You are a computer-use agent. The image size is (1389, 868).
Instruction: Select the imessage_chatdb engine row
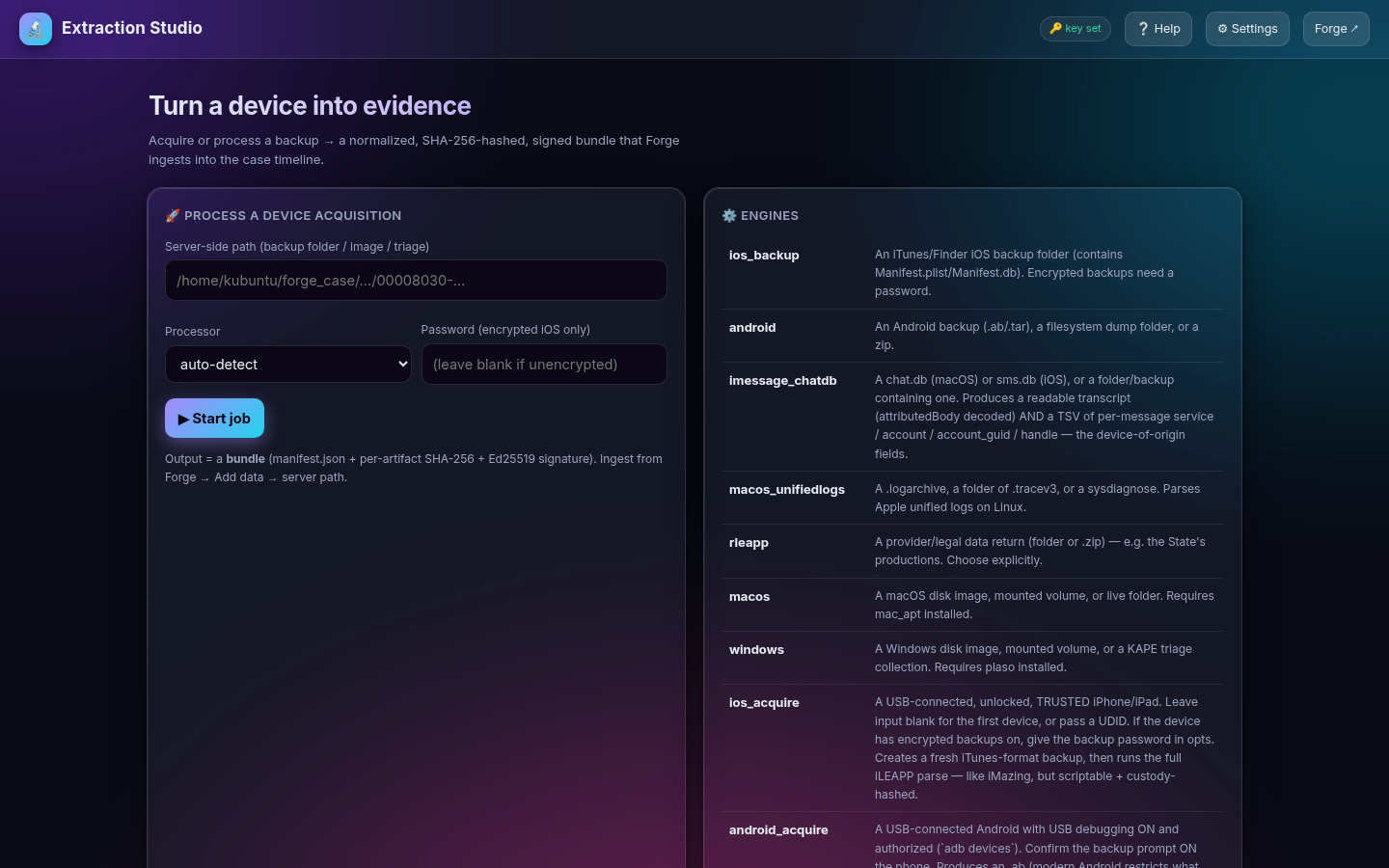pos(972,417)
